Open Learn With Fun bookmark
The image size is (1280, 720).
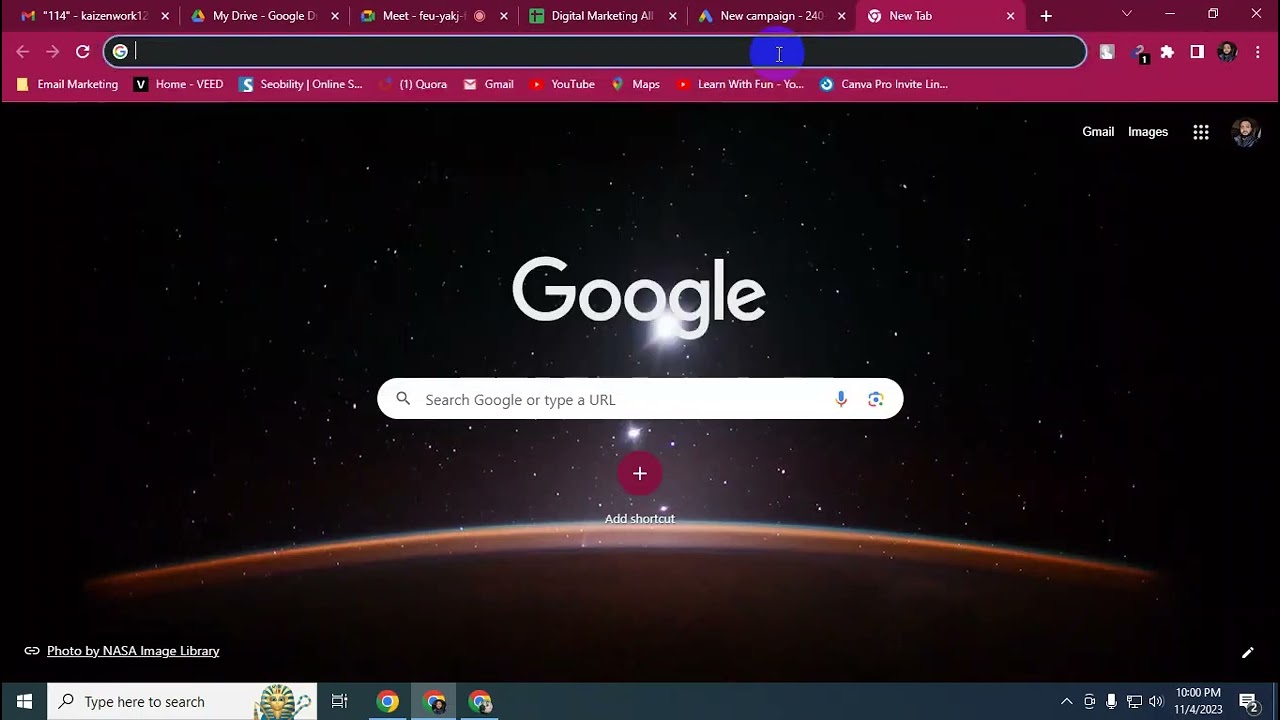[x=740, y=84]
